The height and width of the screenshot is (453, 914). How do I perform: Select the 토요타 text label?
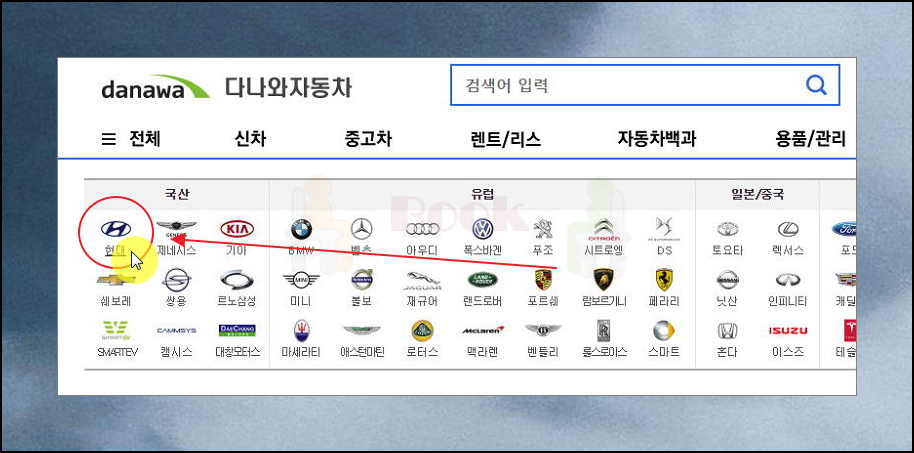tap(727, 251)
